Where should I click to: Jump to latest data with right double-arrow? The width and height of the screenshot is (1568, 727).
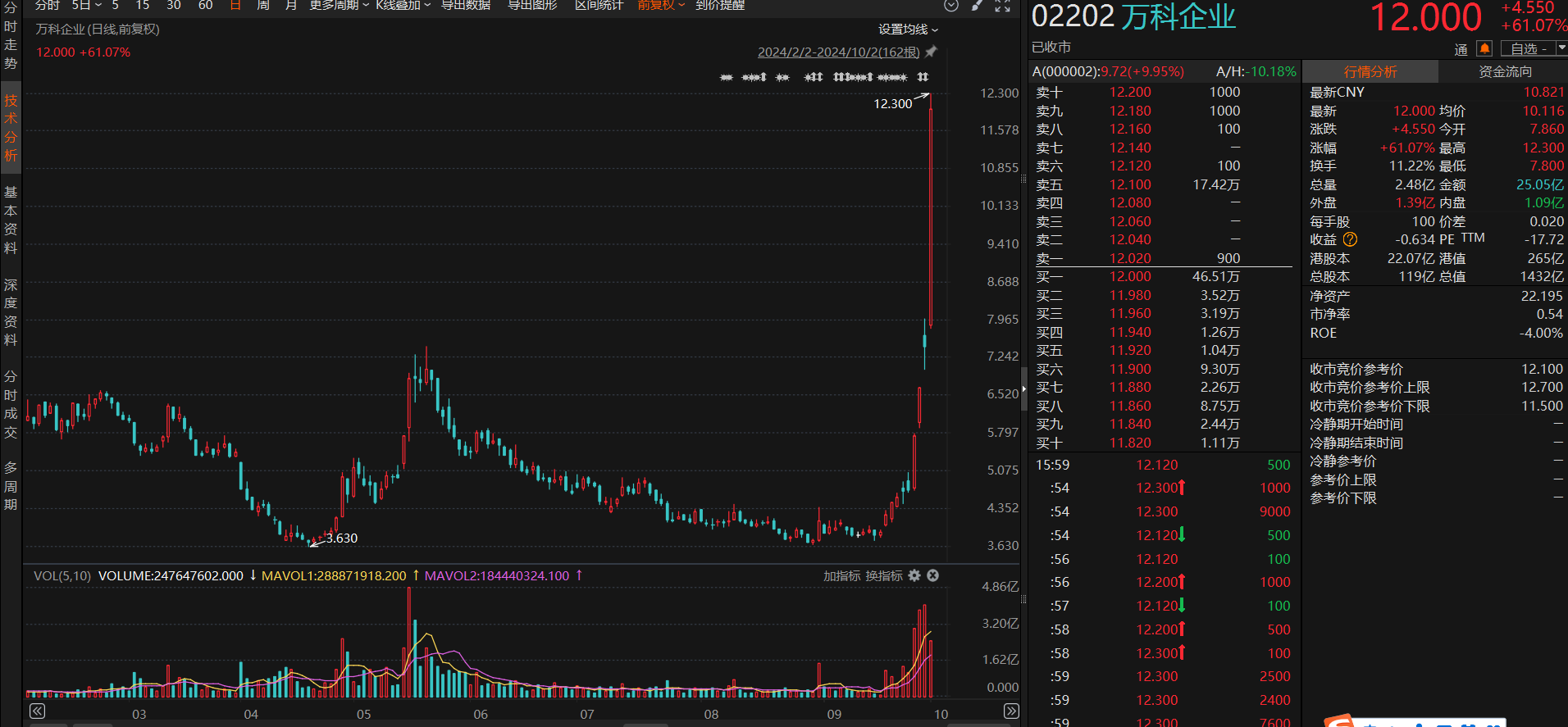click(1011, 711)
